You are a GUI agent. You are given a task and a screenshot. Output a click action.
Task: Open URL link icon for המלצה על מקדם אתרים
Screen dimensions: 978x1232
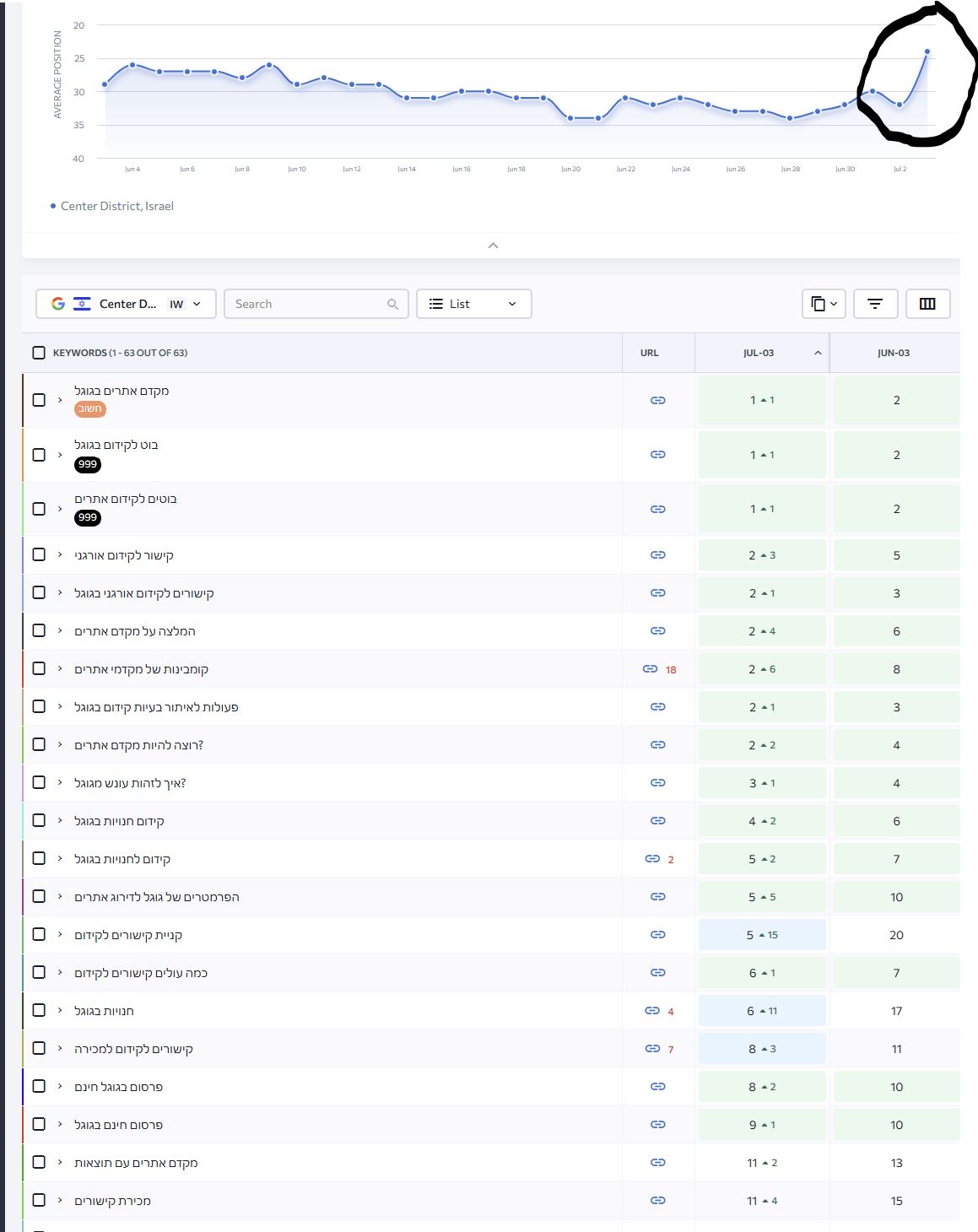[x=658, y=631]
